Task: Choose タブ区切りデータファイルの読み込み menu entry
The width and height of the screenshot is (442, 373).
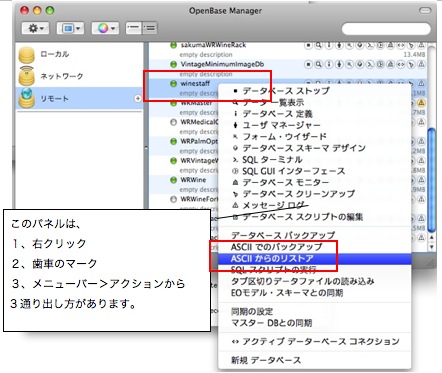Action: coord(314,281)
